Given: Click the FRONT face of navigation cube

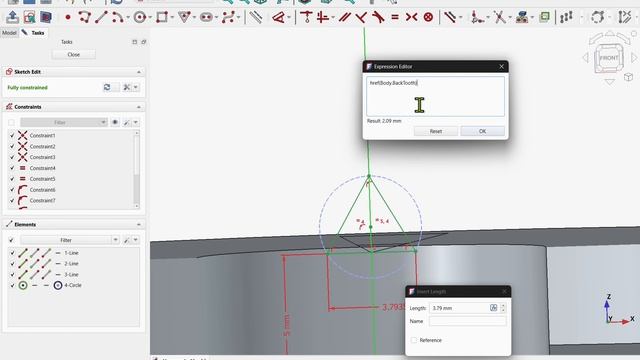Looking at the screenshot, I should (609, 58).
